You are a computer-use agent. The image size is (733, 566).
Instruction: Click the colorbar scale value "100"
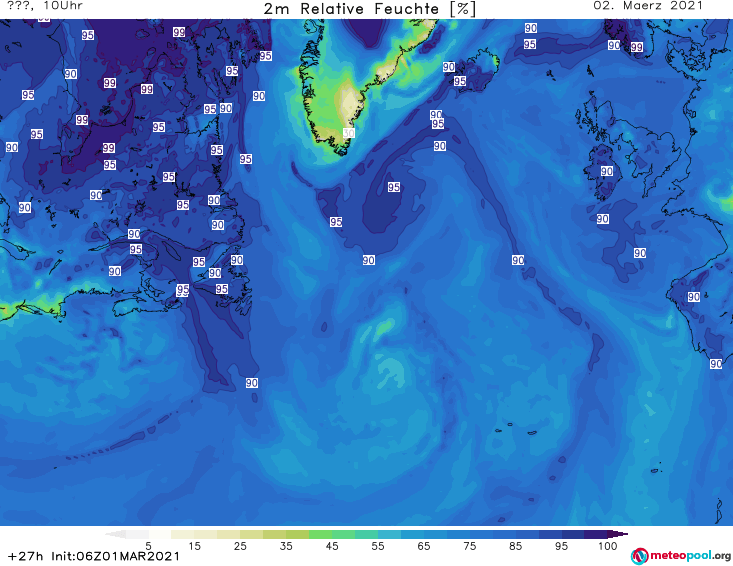coord(608,546)
